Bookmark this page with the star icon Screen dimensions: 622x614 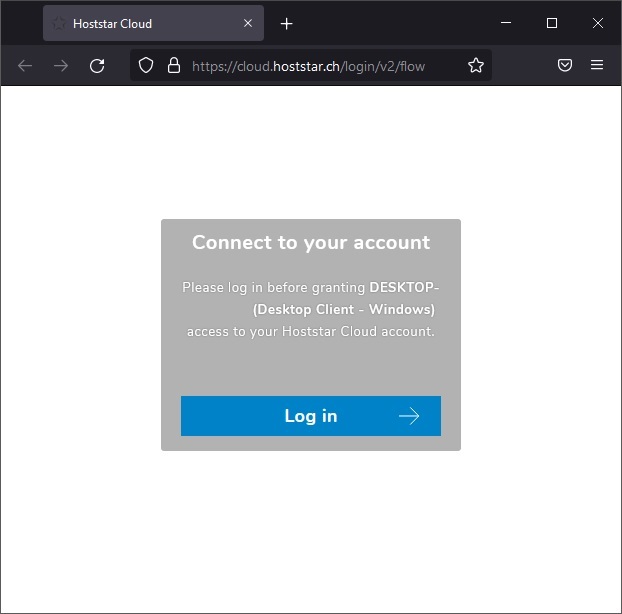coord(476,65)
